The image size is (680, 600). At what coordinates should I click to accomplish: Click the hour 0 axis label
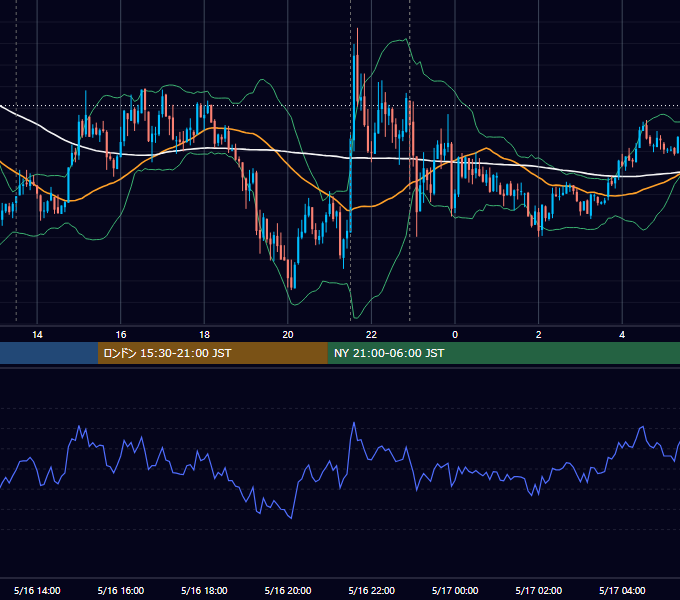click(455, 335)
